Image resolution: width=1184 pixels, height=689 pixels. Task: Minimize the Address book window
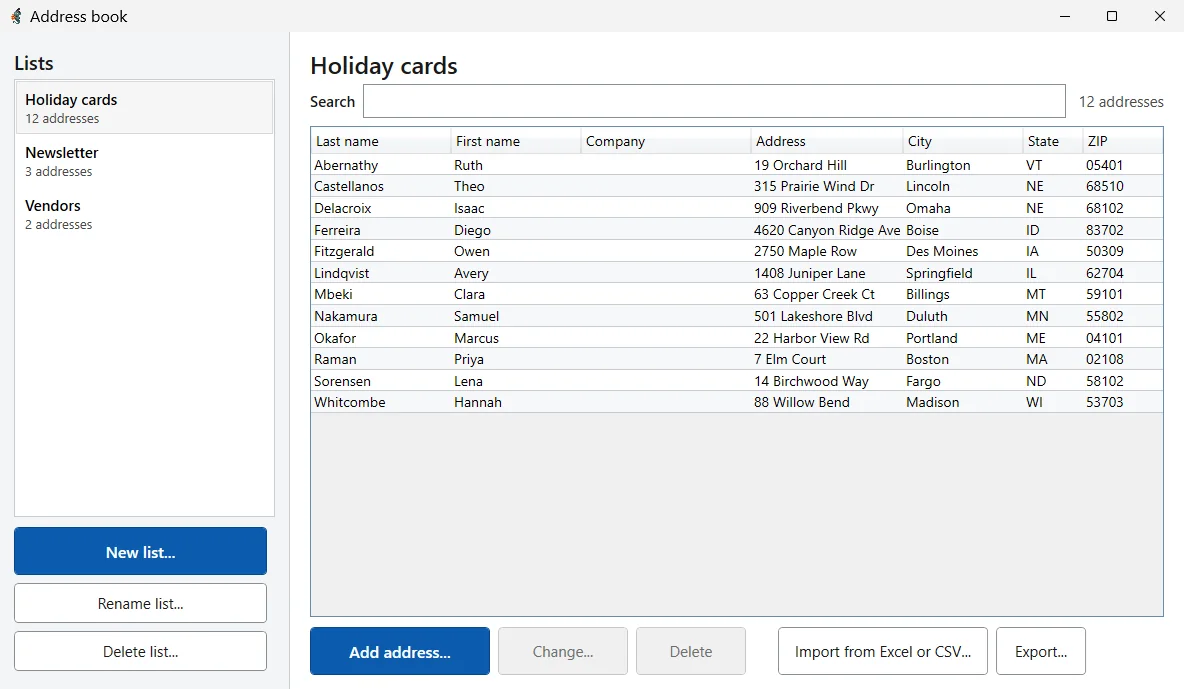(1065, 16)
